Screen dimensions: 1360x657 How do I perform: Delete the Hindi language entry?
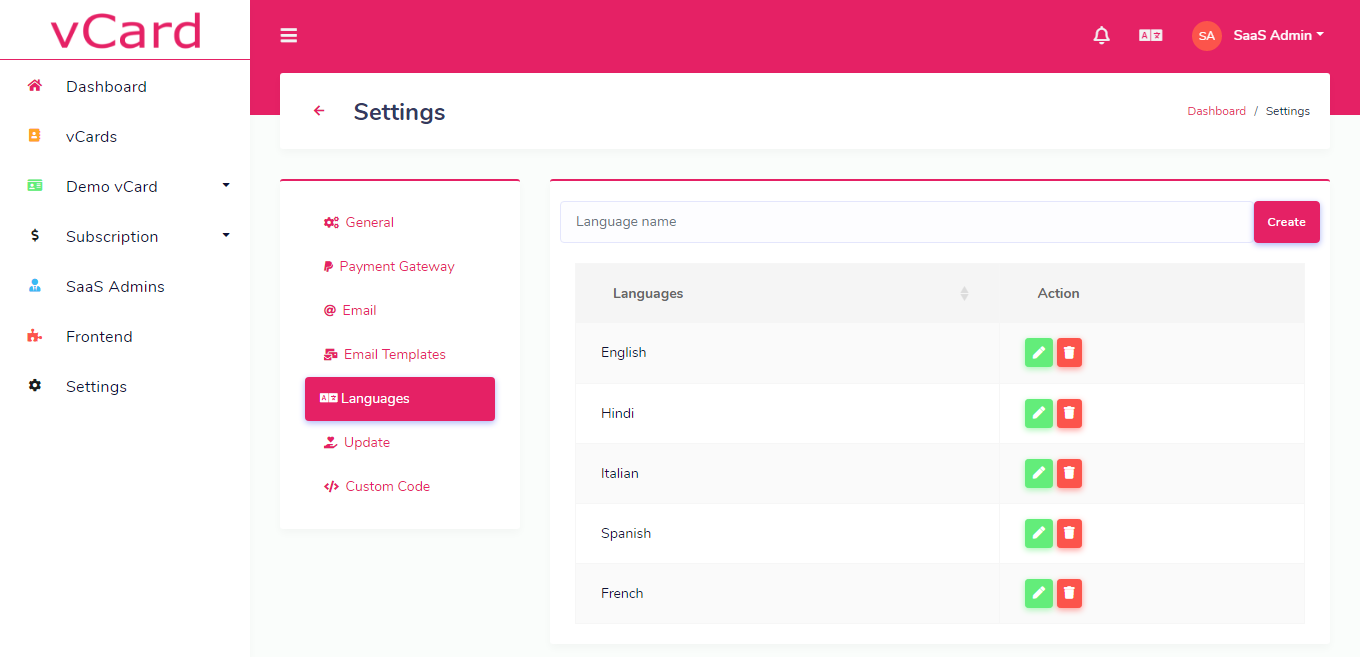point(1069,413)
